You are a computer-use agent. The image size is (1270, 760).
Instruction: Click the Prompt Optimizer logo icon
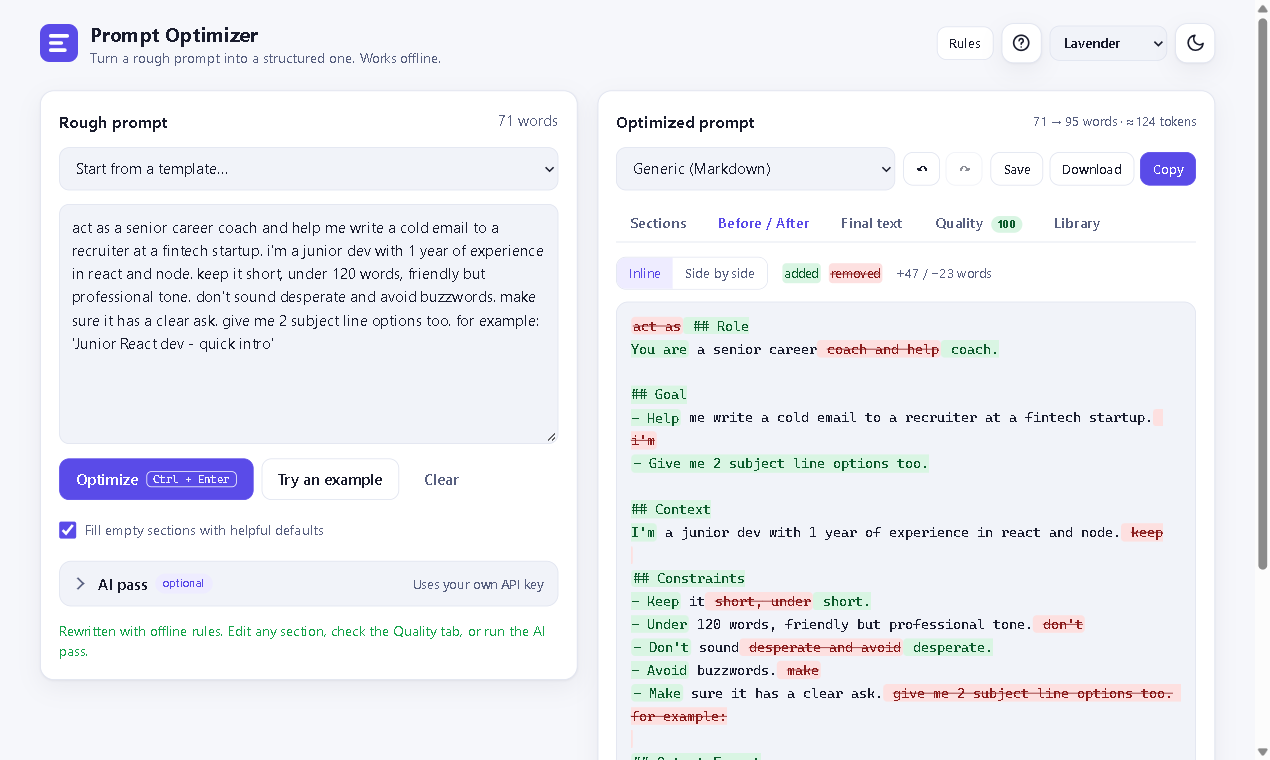pyautogui.click(x=59, y=43)
